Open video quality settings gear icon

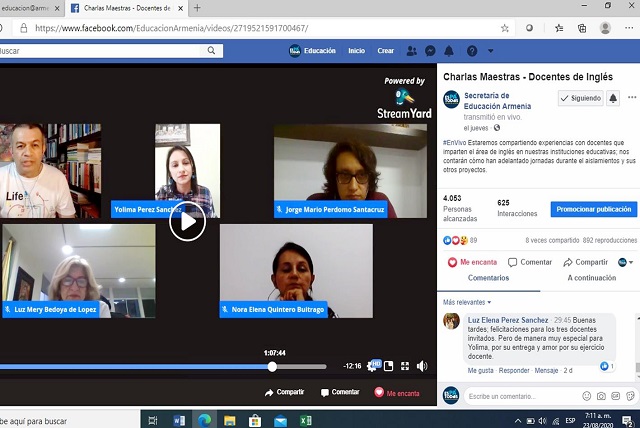(372, 366)
